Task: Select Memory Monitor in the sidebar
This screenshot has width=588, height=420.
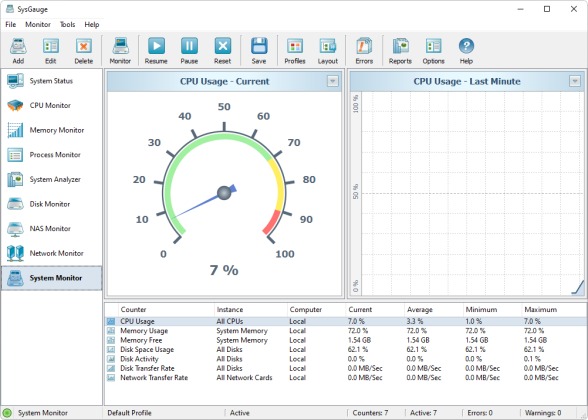Action: pos(51,130)
